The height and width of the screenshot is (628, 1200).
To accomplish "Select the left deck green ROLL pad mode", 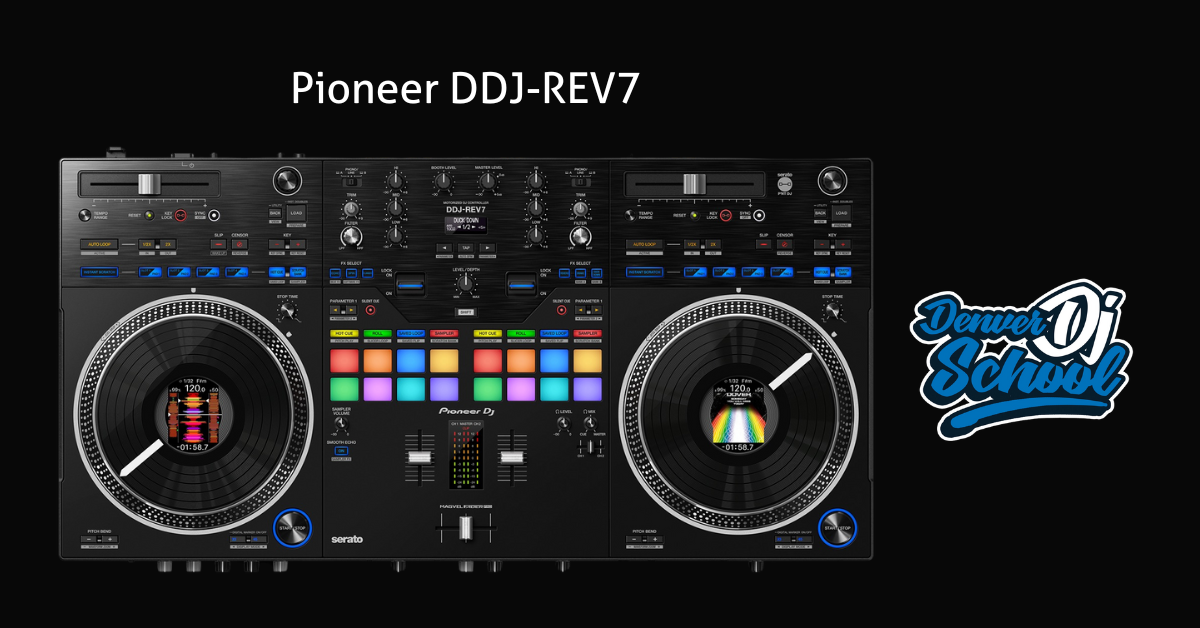I will coord(377,333).
